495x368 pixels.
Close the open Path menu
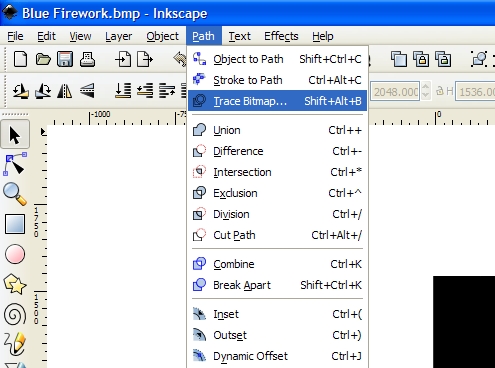203,36
